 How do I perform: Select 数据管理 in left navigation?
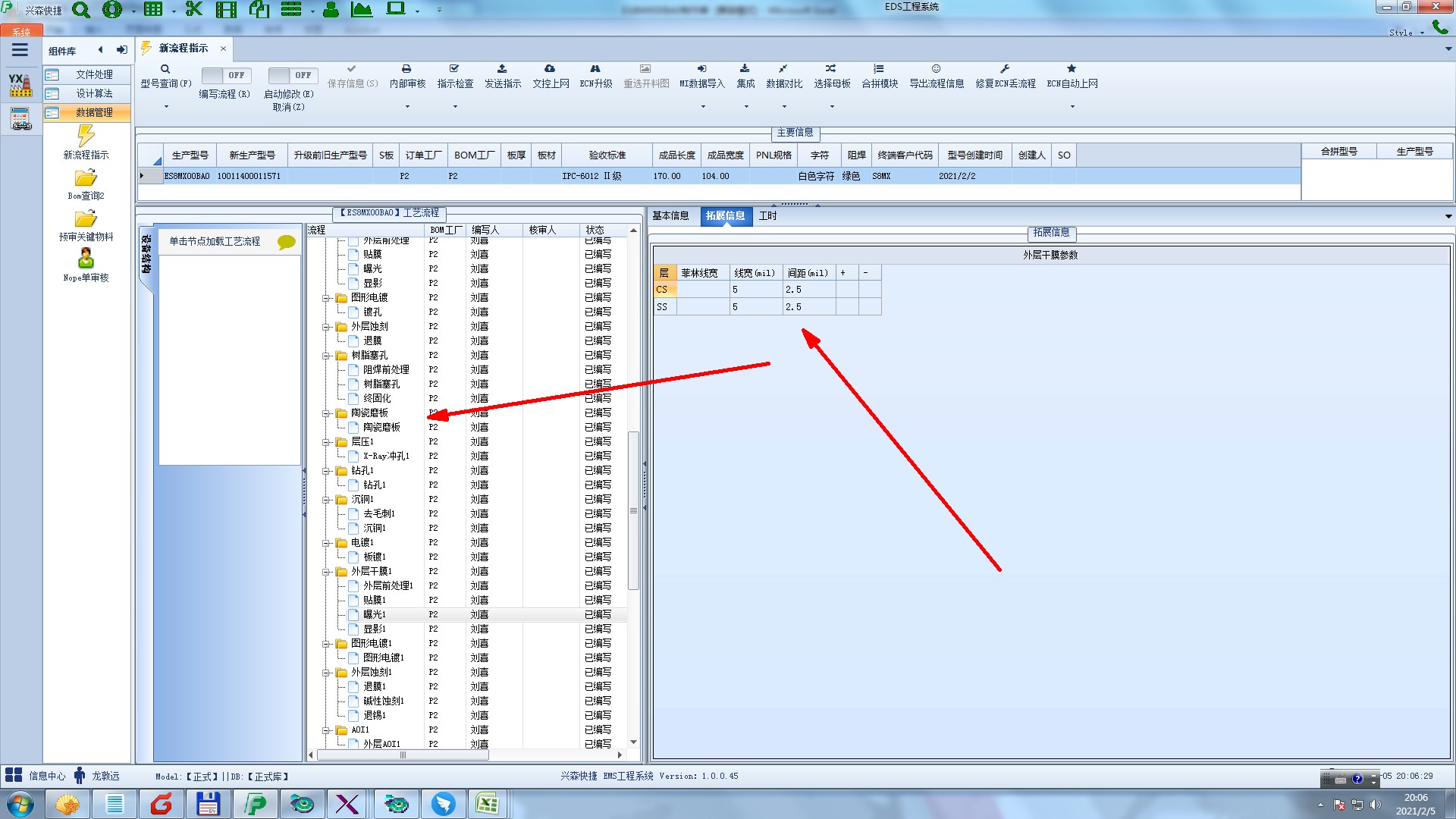pyautogui.click(x=94, y=113)
